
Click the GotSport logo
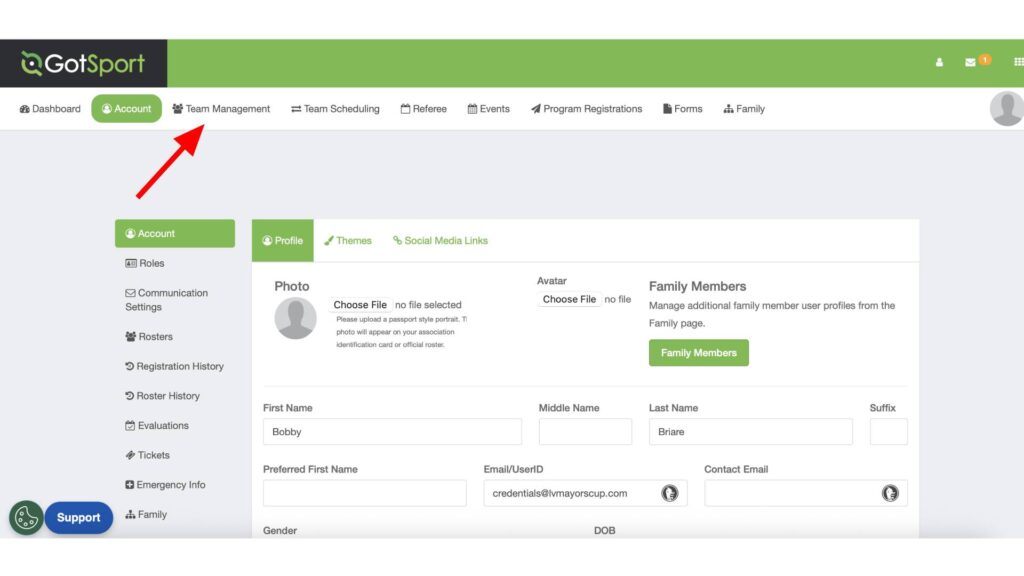(x=83, y=64)
